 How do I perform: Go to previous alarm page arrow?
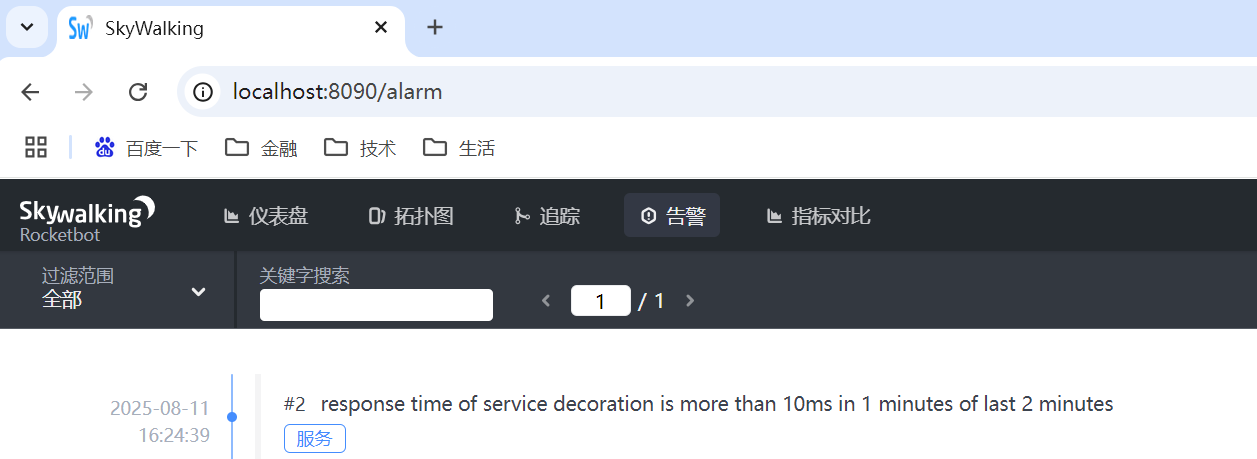point(546,300)
